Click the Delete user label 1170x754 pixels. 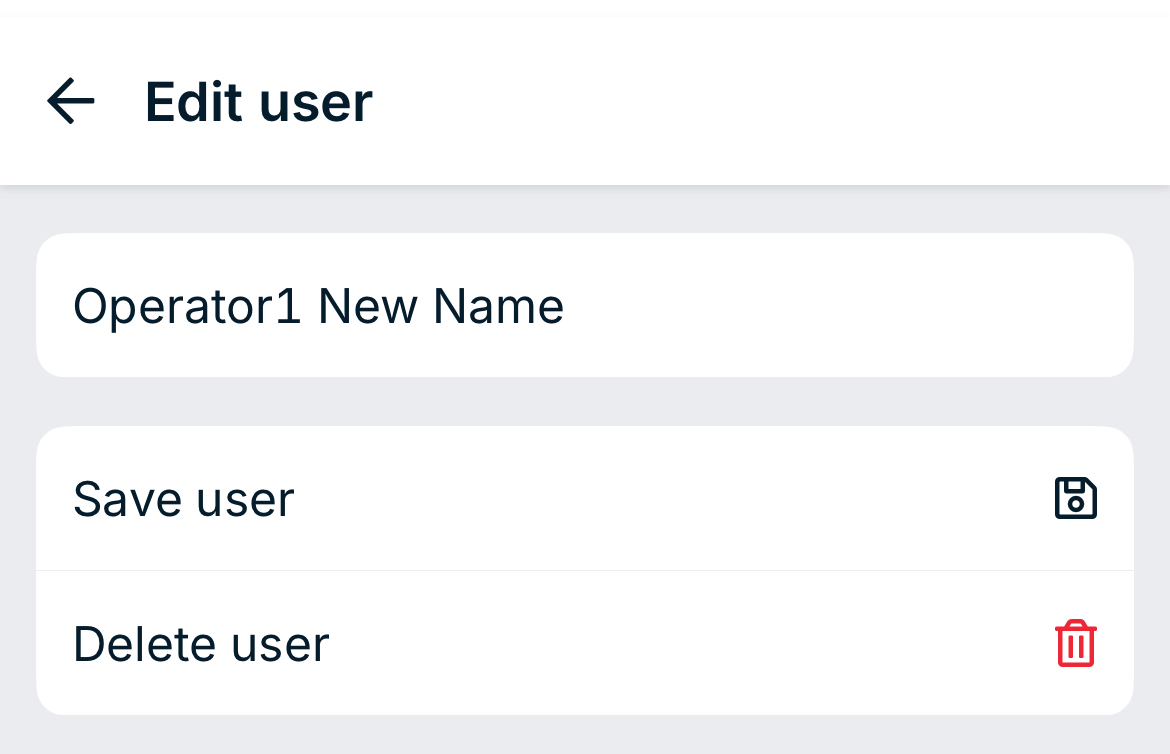[x=201, y=644]
